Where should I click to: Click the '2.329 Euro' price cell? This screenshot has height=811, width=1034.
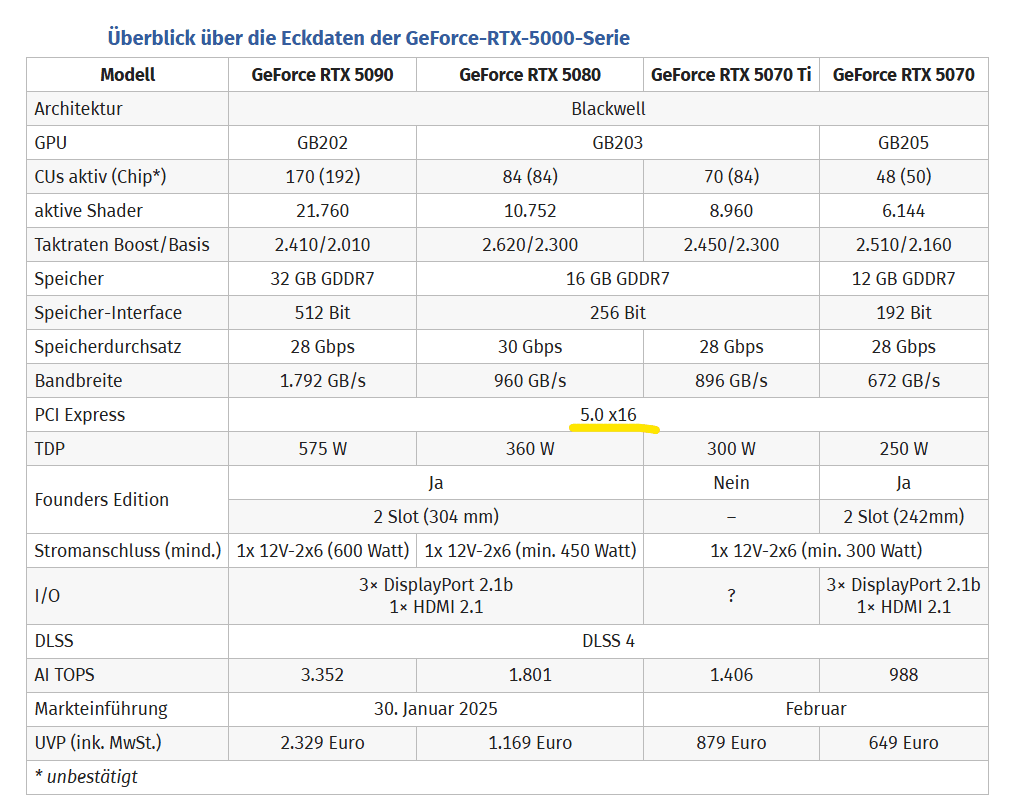(322, 743)
